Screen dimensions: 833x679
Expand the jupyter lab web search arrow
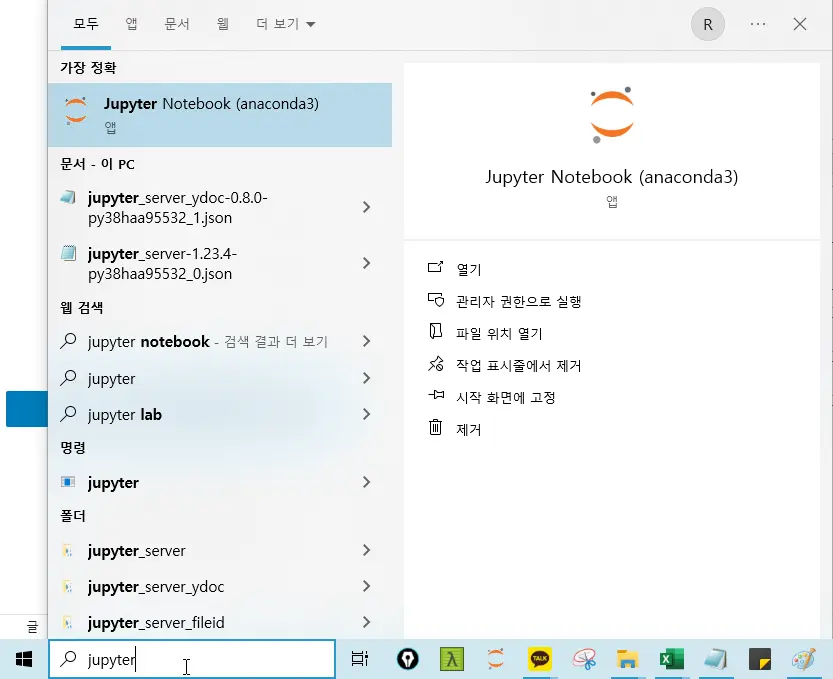tap(366, 414)
